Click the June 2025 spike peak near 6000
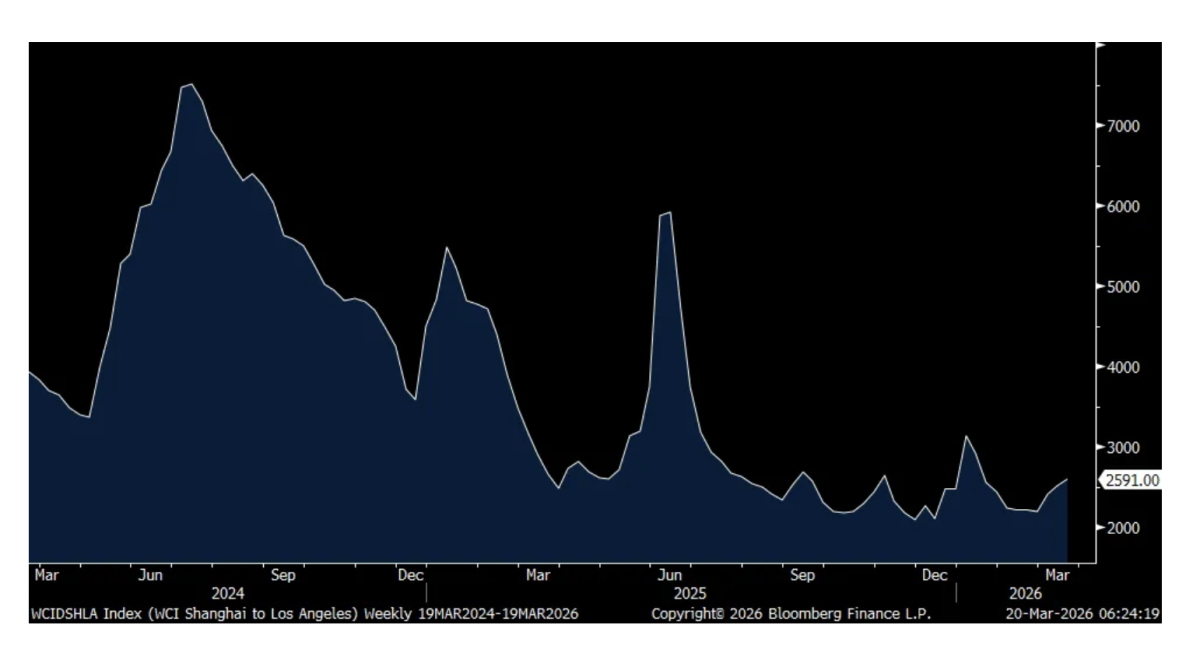1200x660 pixels. [x=669, y=212]
